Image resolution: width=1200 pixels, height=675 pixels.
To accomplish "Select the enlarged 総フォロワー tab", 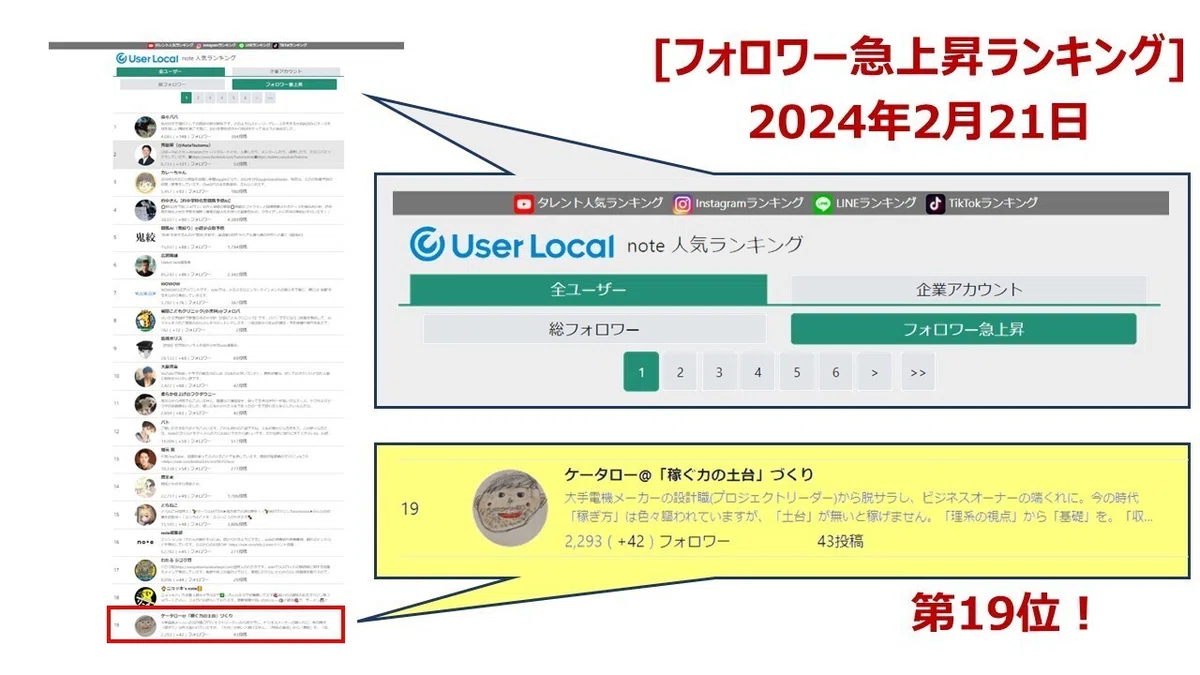I will tap(594, 329).
